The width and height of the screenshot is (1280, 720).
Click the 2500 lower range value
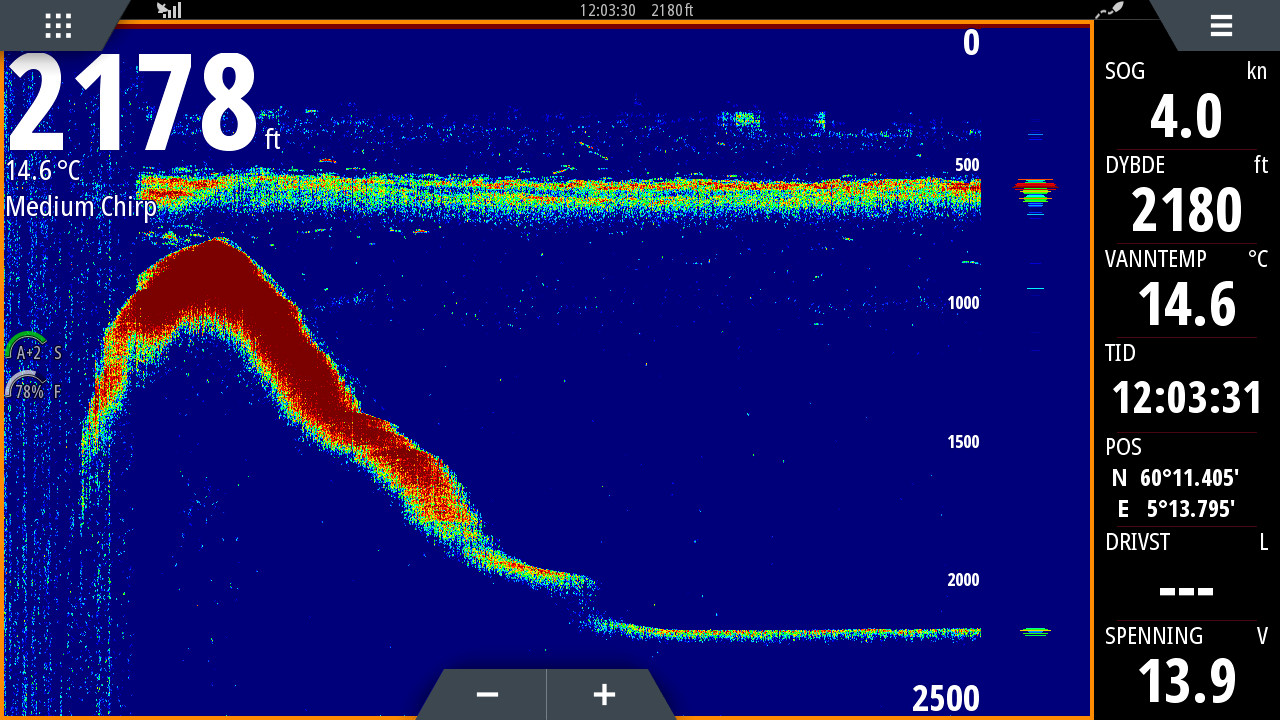[x=946, y=699]
